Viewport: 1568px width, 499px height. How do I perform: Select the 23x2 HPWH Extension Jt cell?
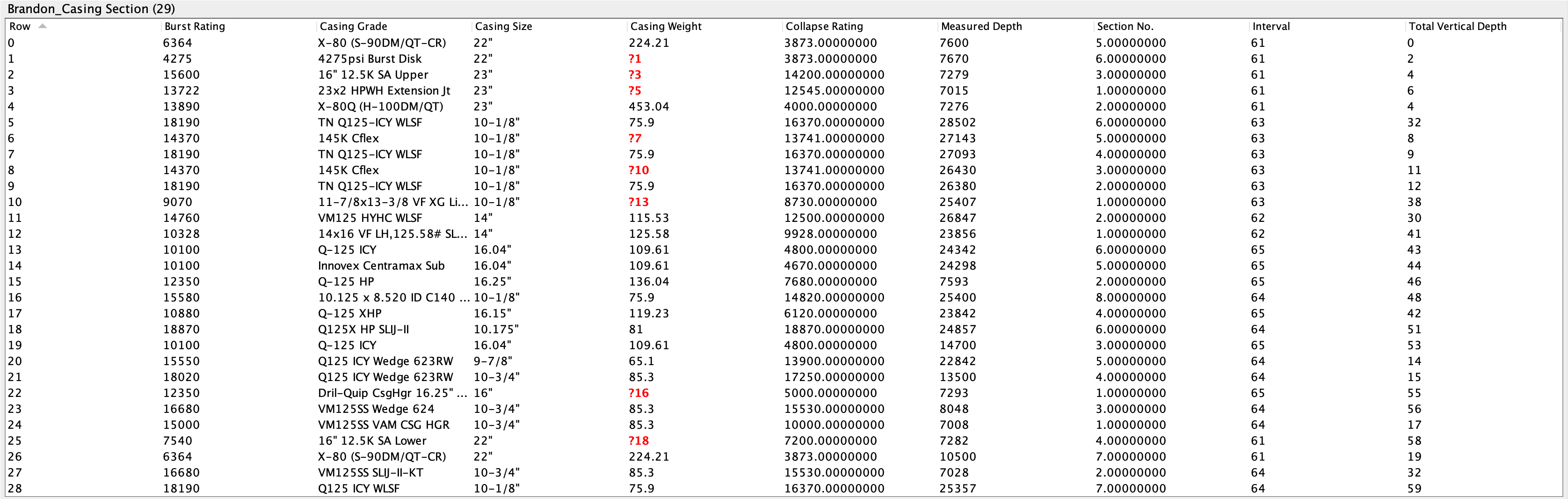(384, 91)
